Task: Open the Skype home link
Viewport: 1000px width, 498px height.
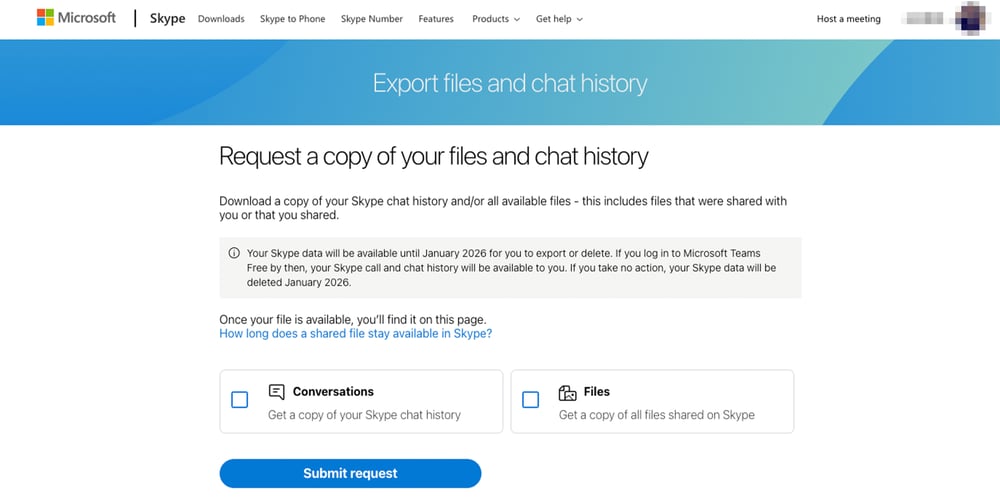Action: point(167,18)
